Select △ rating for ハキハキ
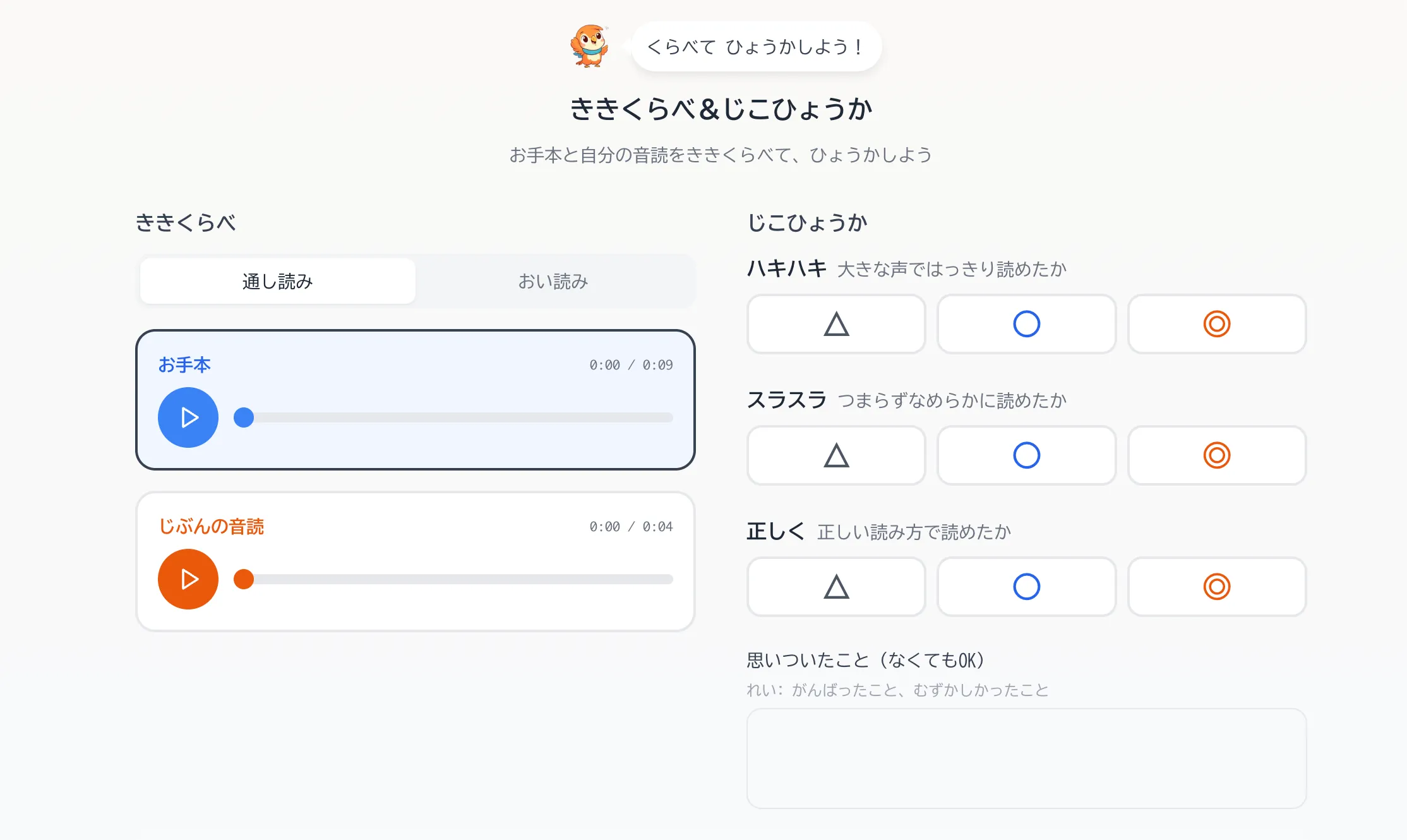 pos(835,324)
